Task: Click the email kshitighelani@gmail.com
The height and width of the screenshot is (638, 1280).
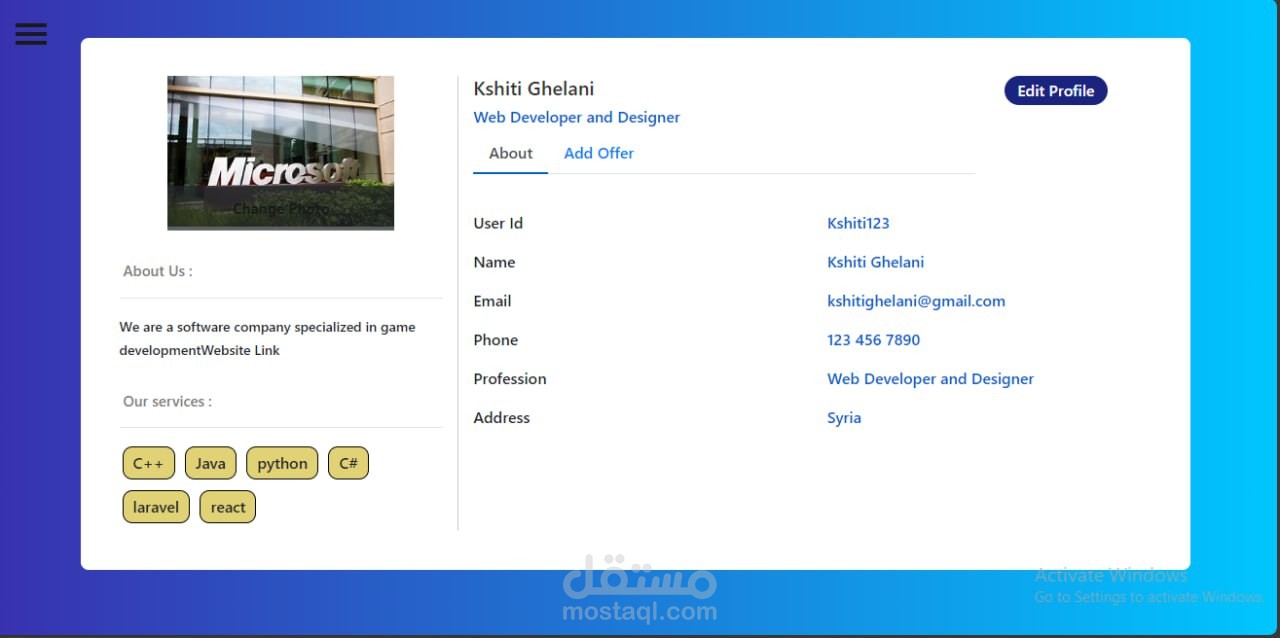Action: [x=916, y=301]
